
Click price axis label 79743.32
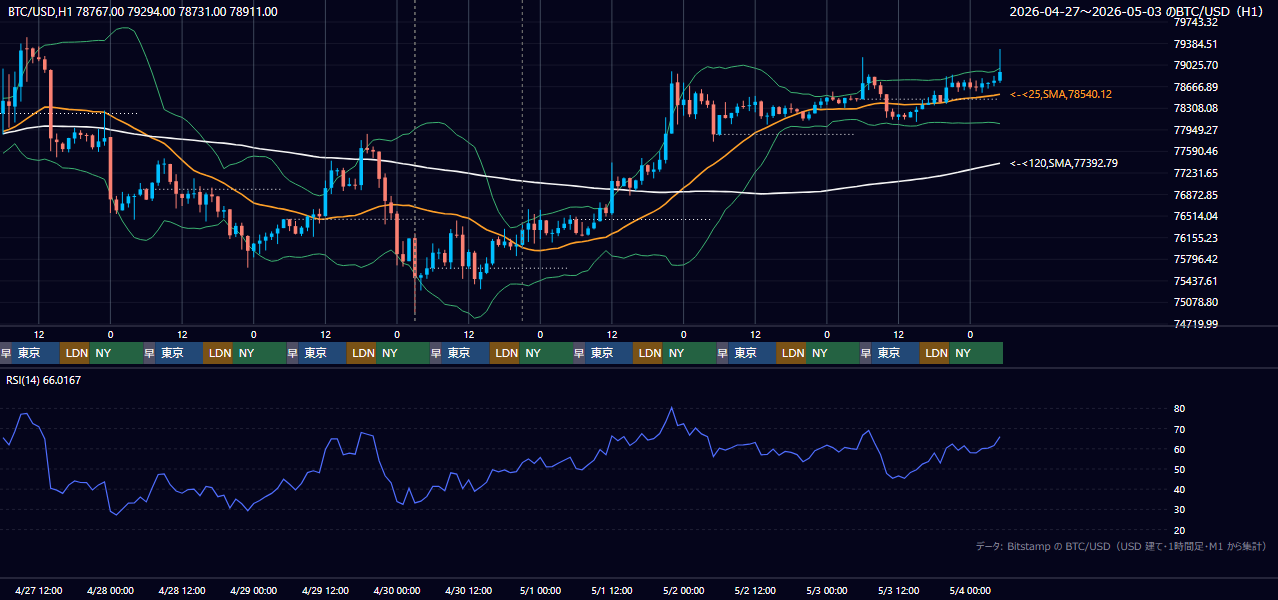pos(1195,22)
